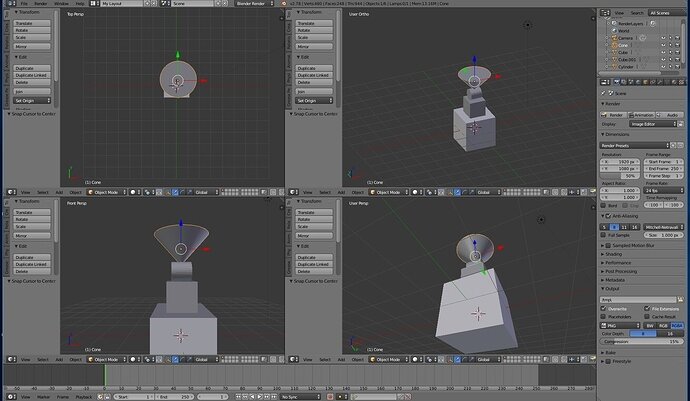This screenshot has width=690, height=401.
Task: Enable the Full Sample checkbox
Action: pyautogui.click(x=604, y=235)
